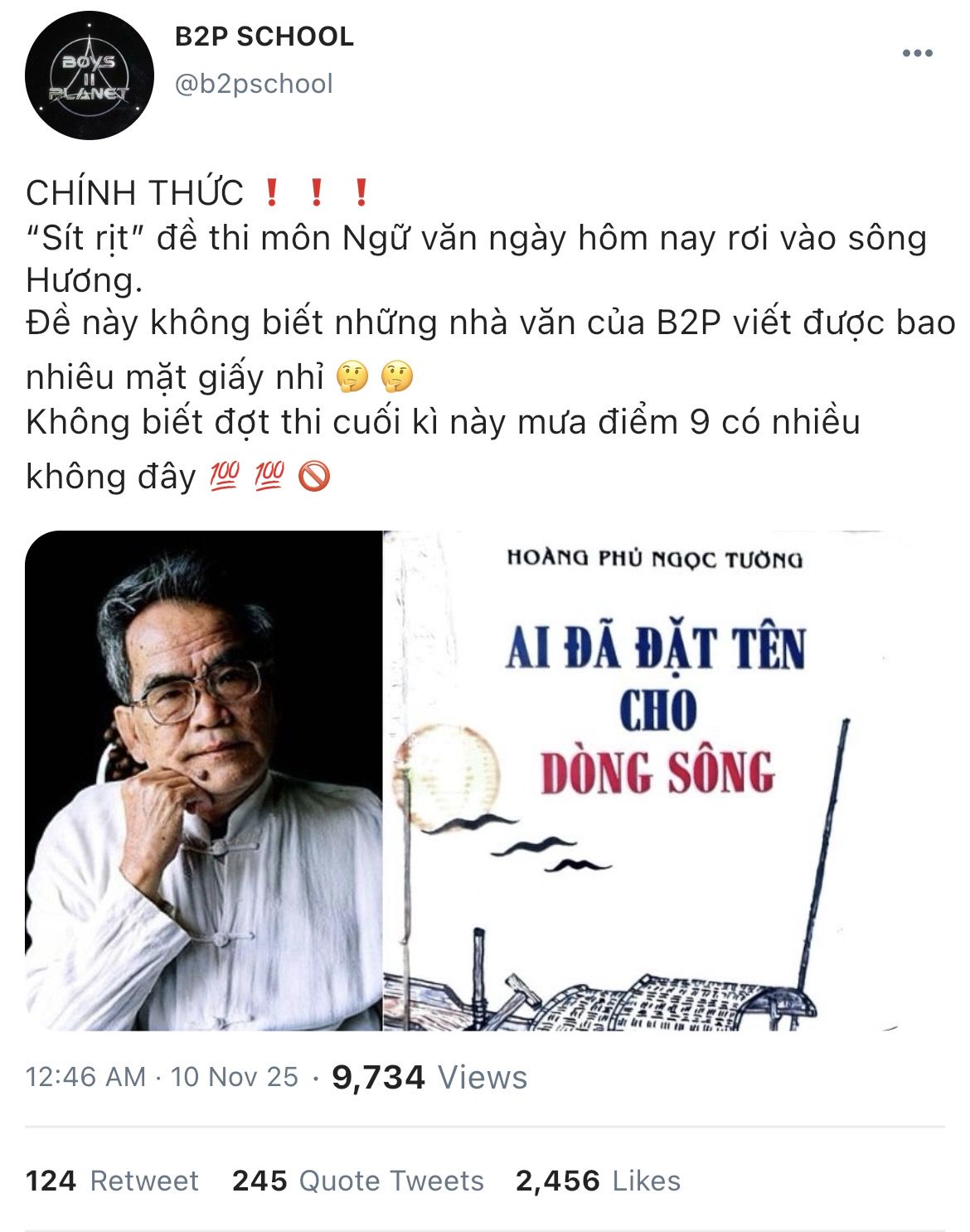The image size is (970, 1232).
Task: Open the three-dot more options menu
Action: pyautogui.click(x=918, y=53)
